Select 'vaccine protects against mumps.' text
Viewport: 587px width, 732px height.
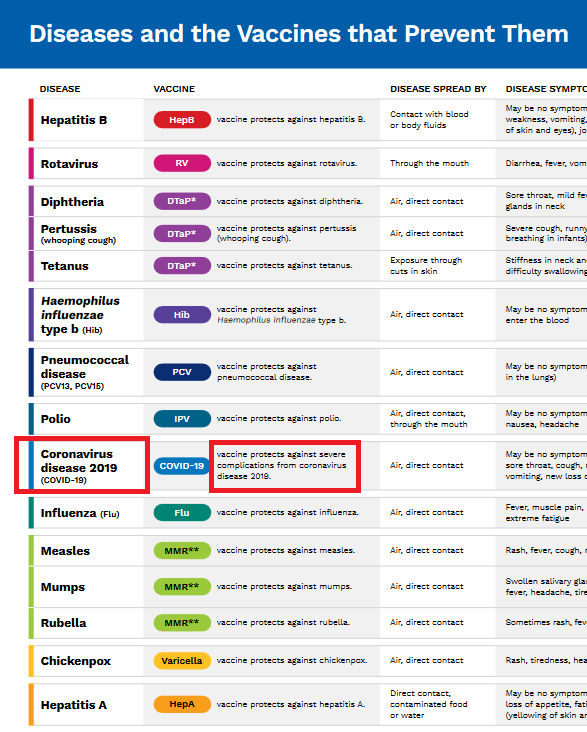point(284,586)
